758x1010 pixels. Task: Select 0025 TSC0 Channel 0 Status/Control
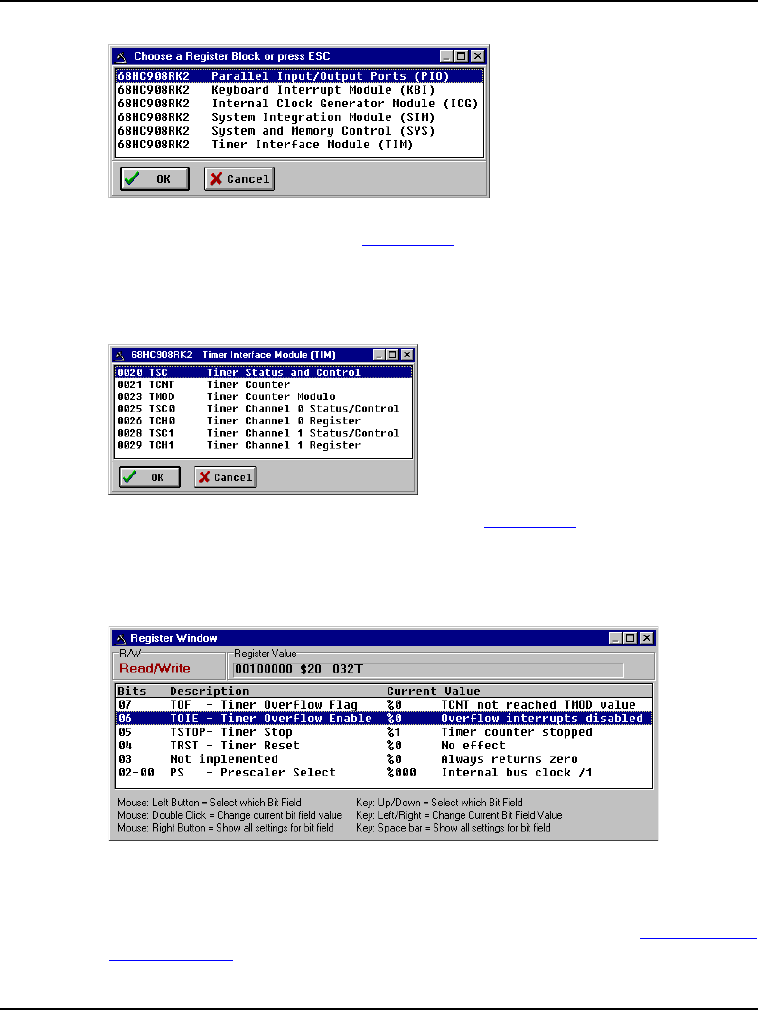coord(263,409)
